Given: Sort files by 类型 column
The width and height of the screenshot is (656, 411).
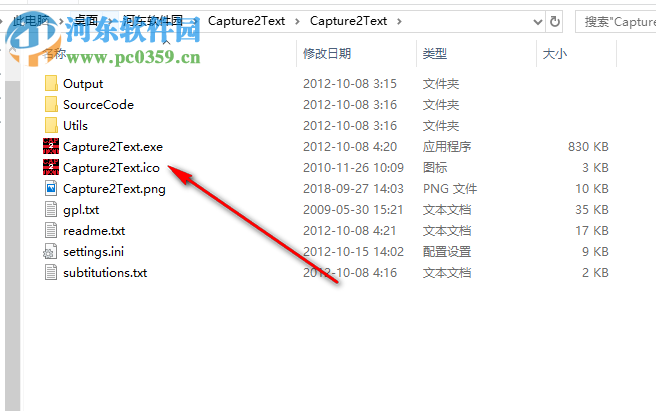Looking at the screenshot, I should click(435, 54).
